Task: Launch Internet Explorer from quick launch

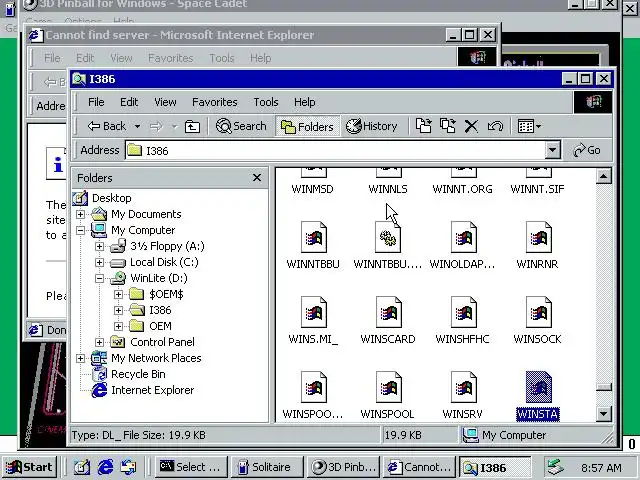Action: click(x=105, y=467)
